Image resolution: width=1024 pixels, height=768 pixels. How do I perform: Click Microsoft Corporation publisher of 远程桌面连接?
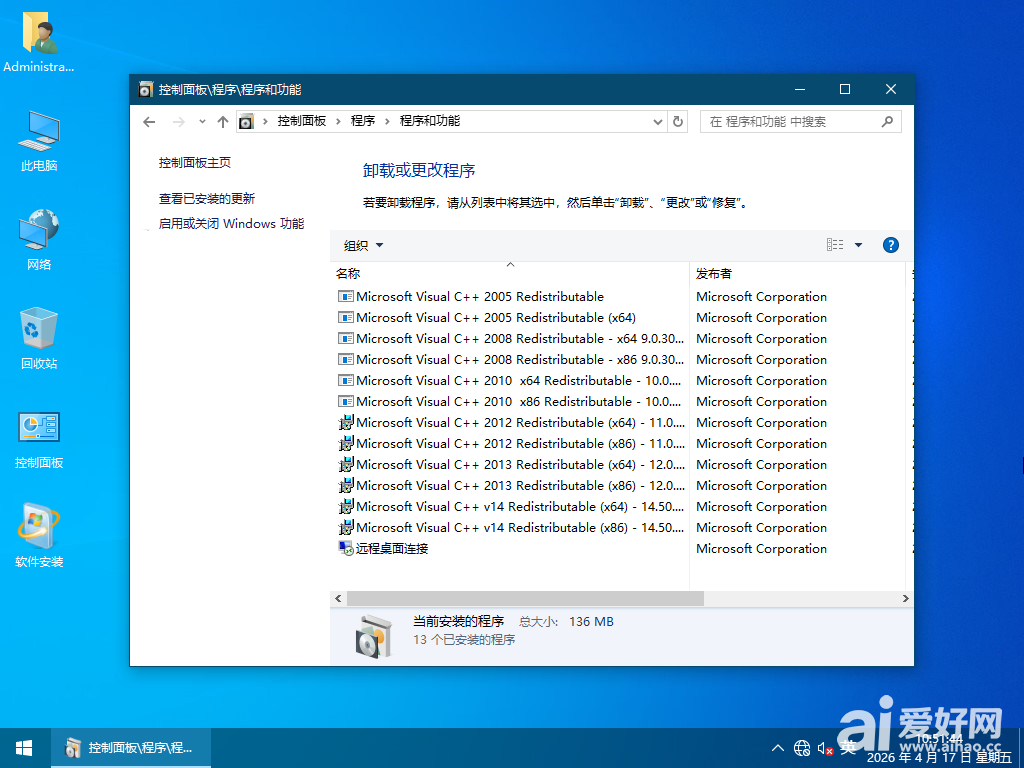pos(761,549)
